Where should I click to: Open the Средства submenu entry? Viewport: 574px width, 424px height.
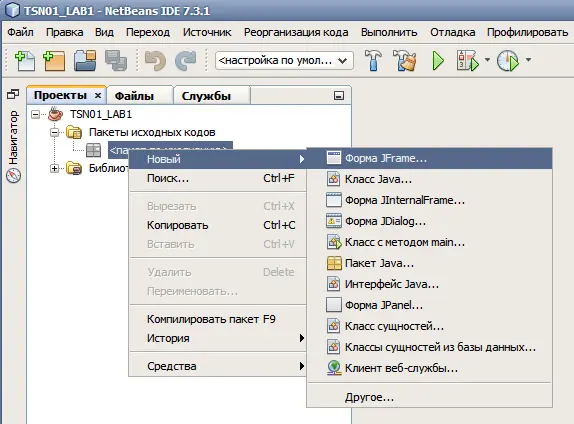click(218, 366)
